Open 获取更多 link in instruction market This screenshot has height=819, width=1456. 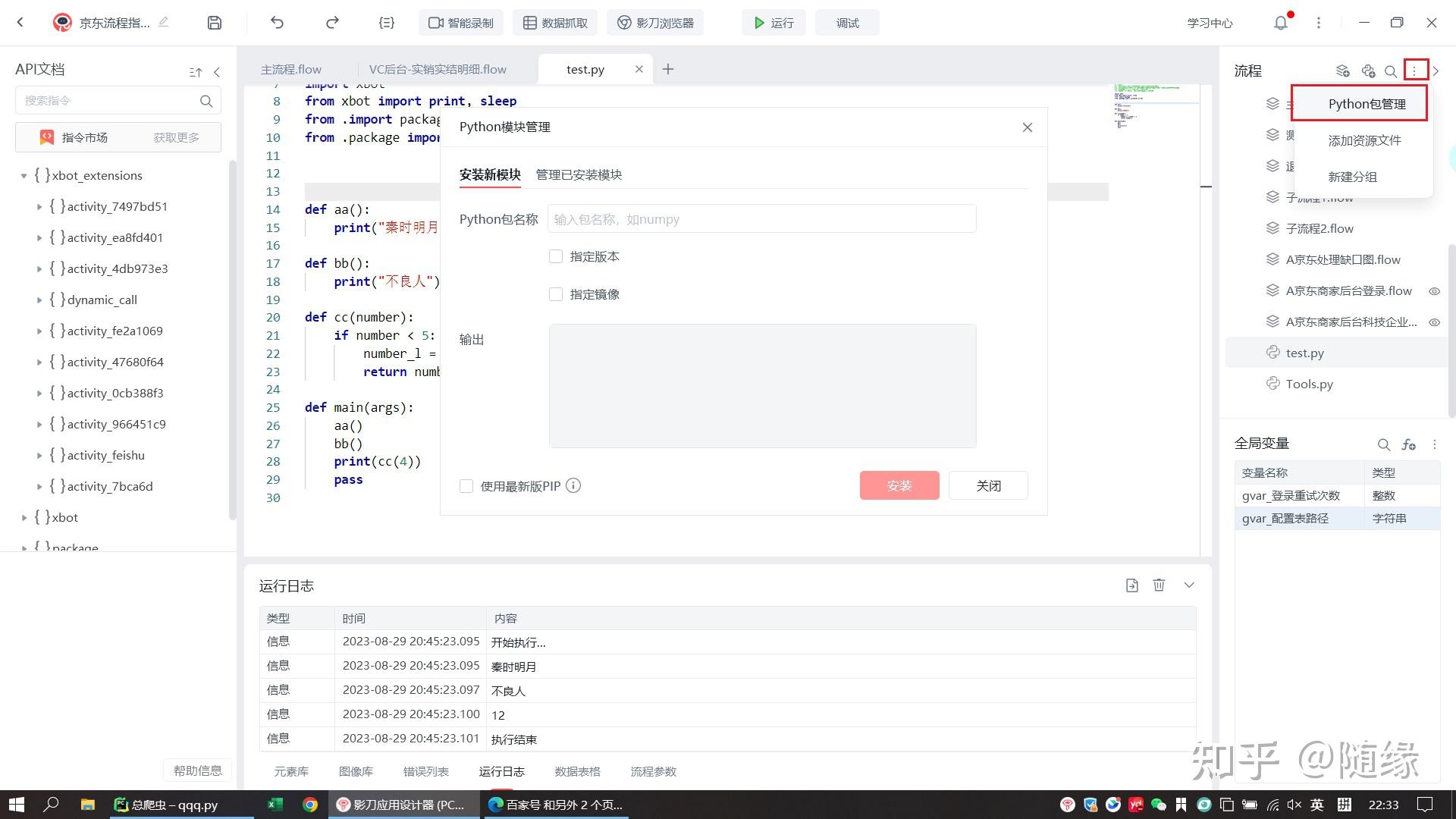click(x=176, y=137)
